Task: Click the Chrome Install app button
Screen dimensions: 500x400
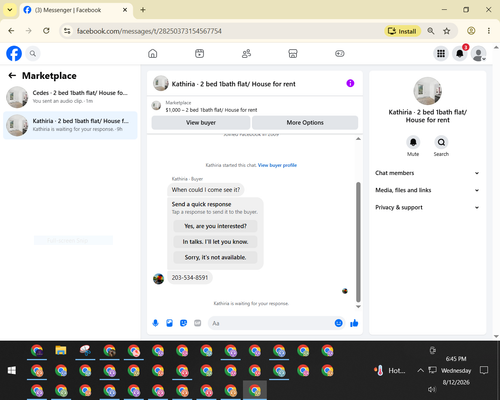Action: pos(403,31)
